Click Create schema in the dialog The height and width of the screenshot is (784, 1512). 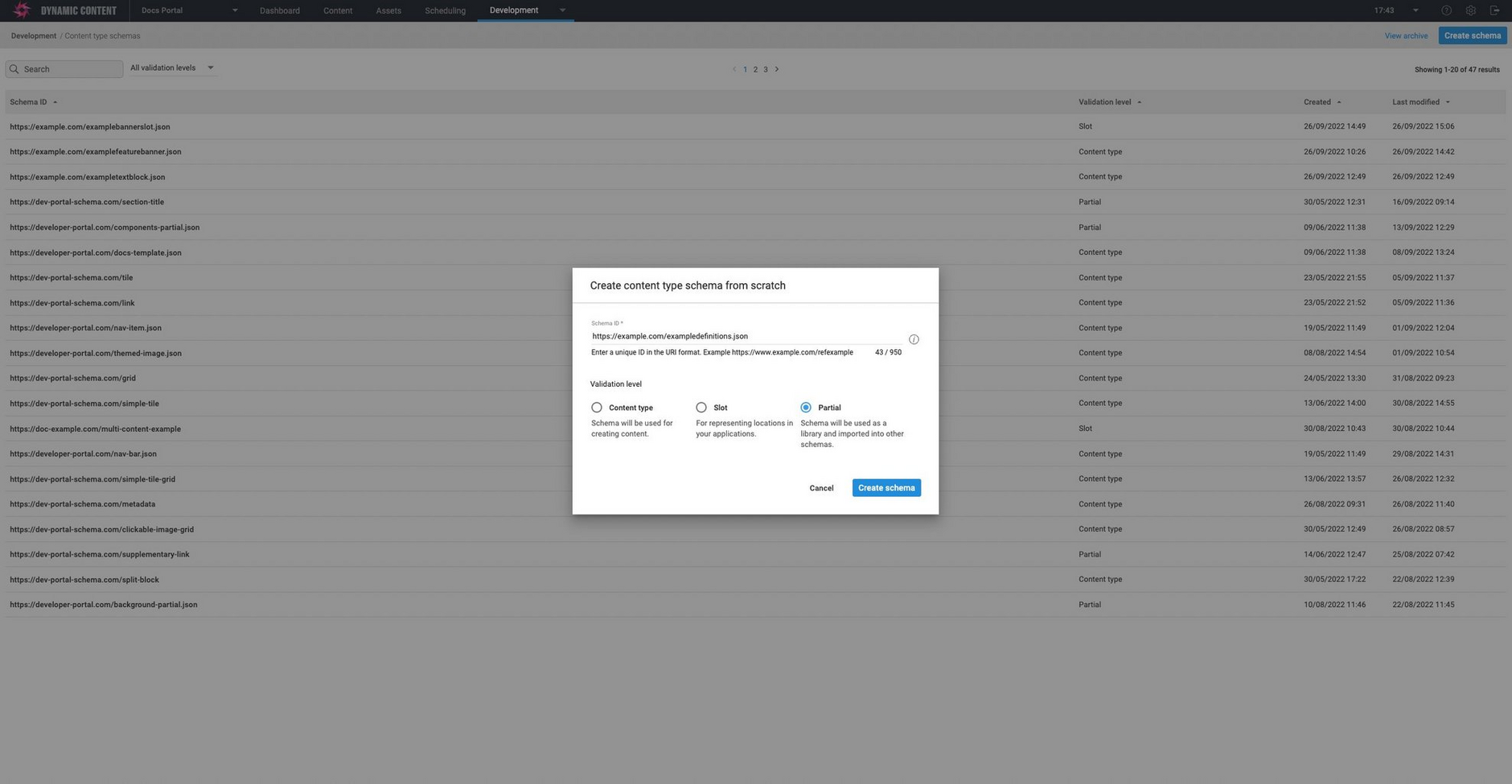(886, 488)
